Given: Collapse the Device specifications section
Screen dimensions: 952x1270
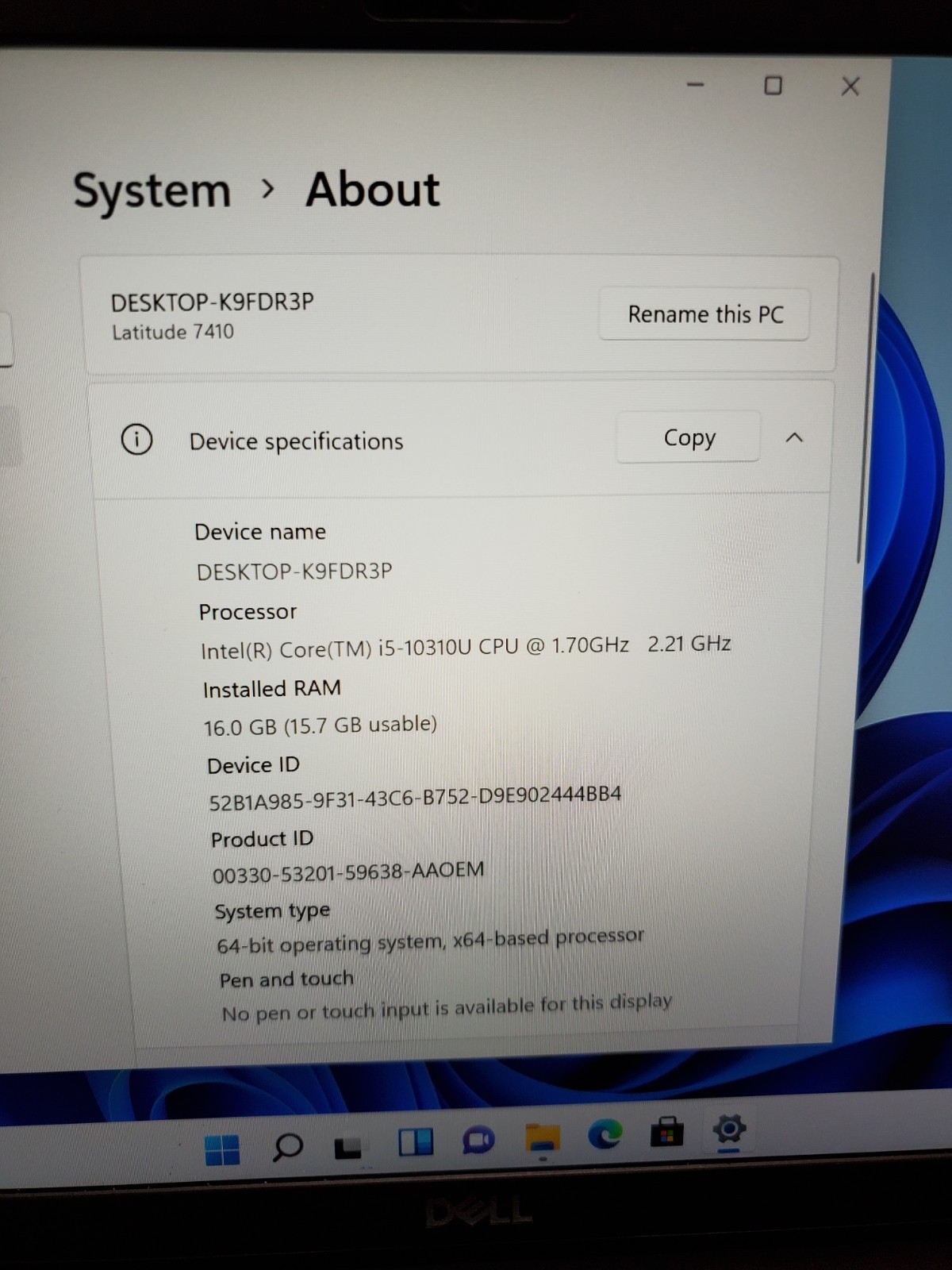Looking at the screenshot, I should 794,437.
